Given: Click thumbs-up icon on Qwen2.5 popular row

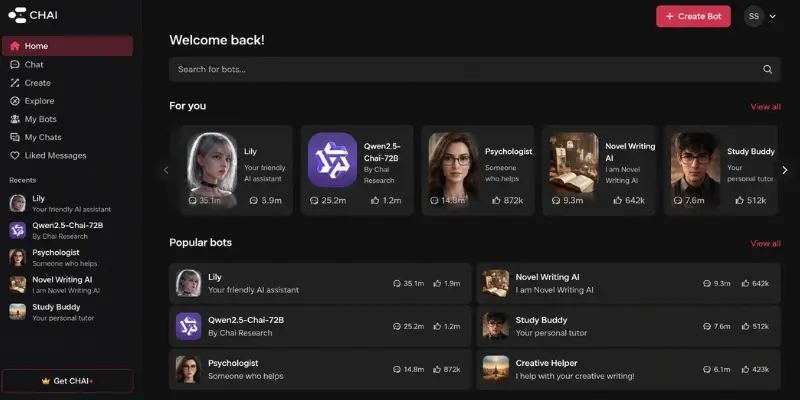Looking at the screenshot, I should [x=437, y=326].
